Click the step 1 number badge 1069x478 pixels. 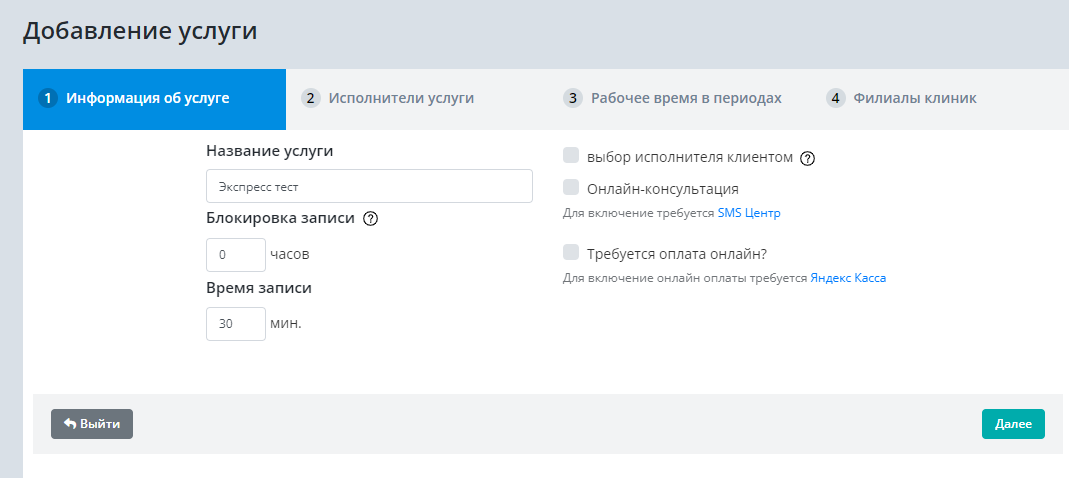47,98
